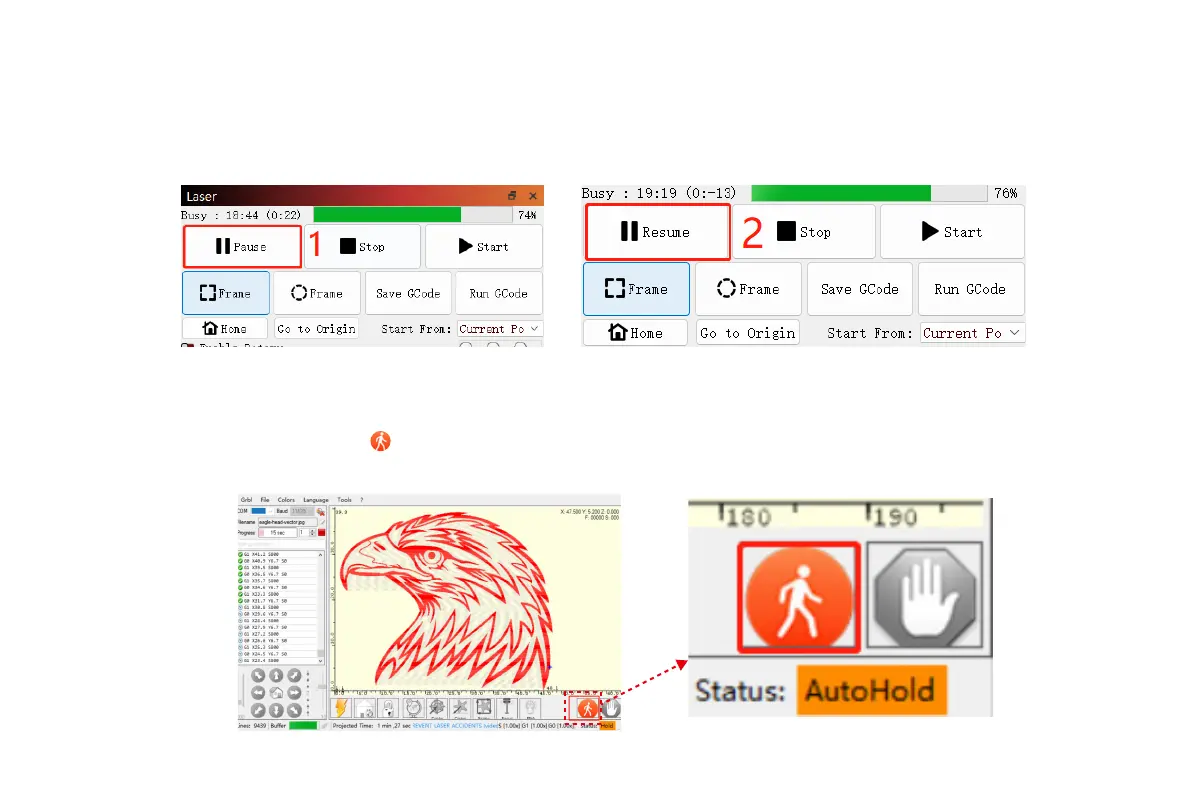This screenshot has height=794, width=1191.
Task: Click the repeat count stepper beside Progress
Action: [x=308, y=533]
